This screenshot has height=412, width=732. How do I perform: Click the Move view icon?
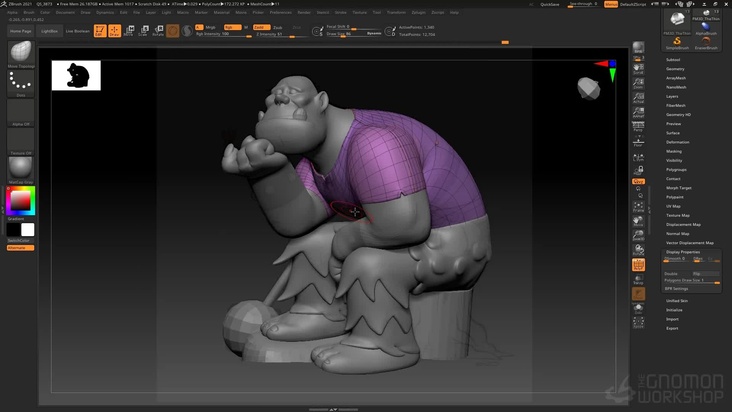pyautogui.click(x=638, y=221)
